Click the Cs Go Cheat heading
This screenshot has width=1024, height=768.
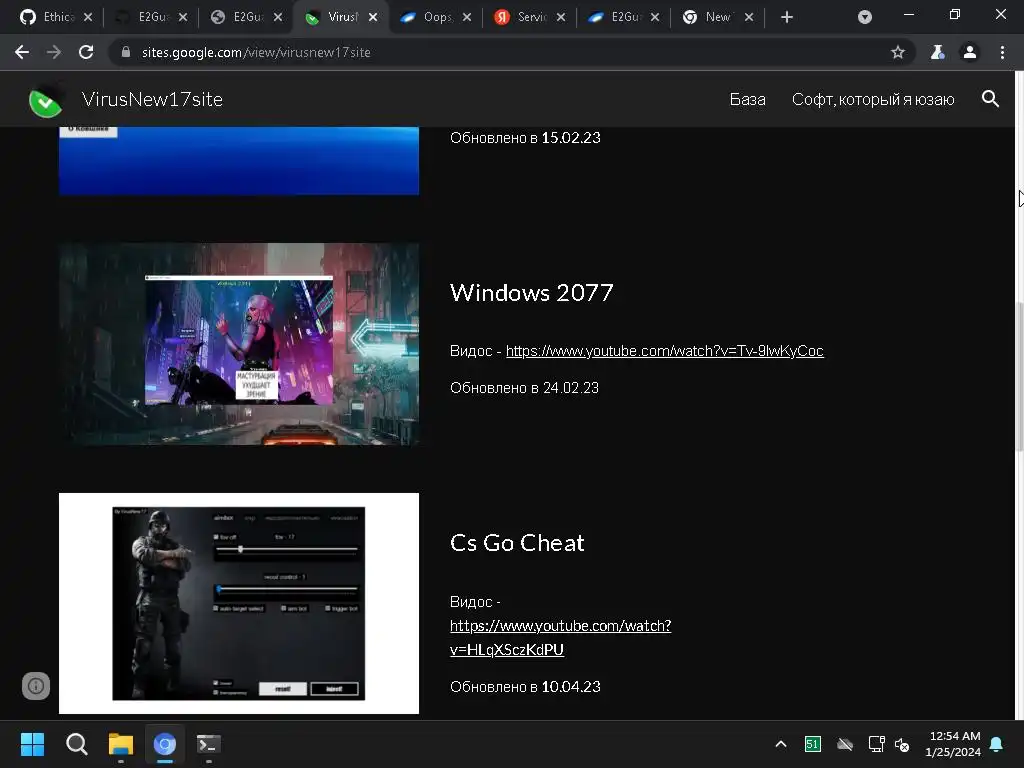pos(517,543)
